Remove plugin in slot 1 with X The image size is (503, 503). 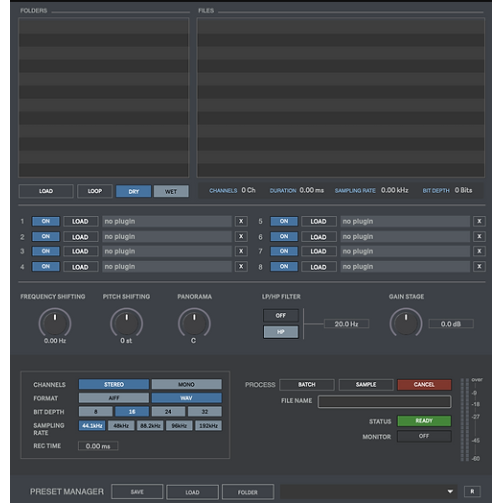coord(241,221)
